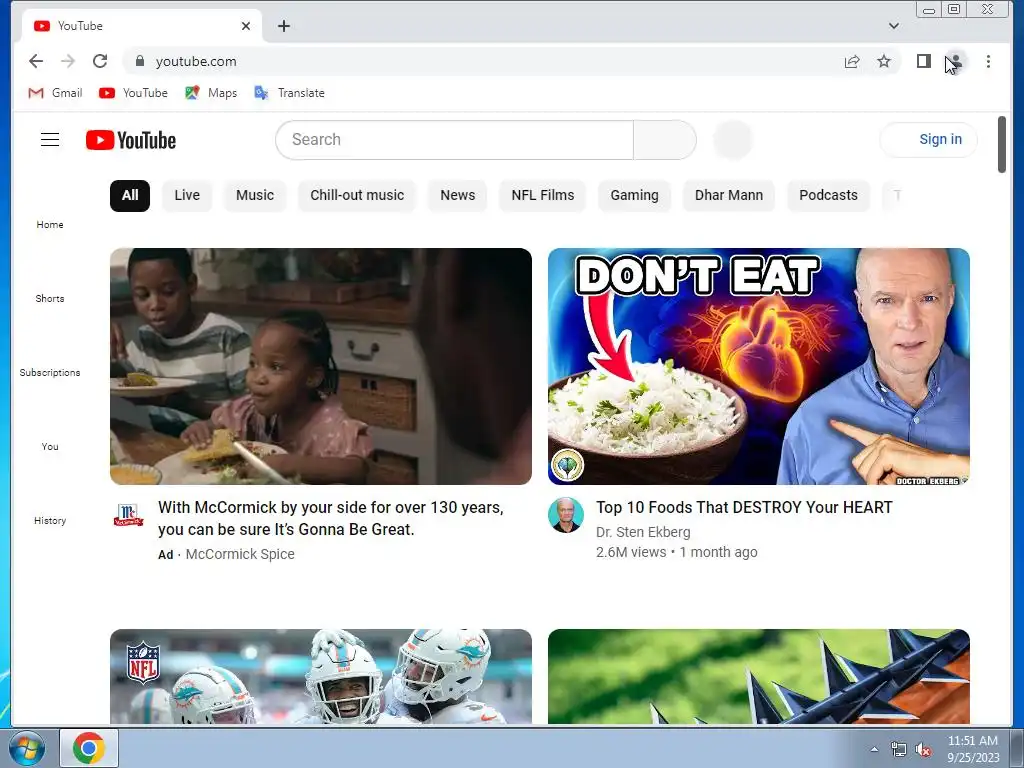Open taskbar clock showing 11:51 AM
The width and height of the screenshot is (1024, 768).
(x=973, y=749)
